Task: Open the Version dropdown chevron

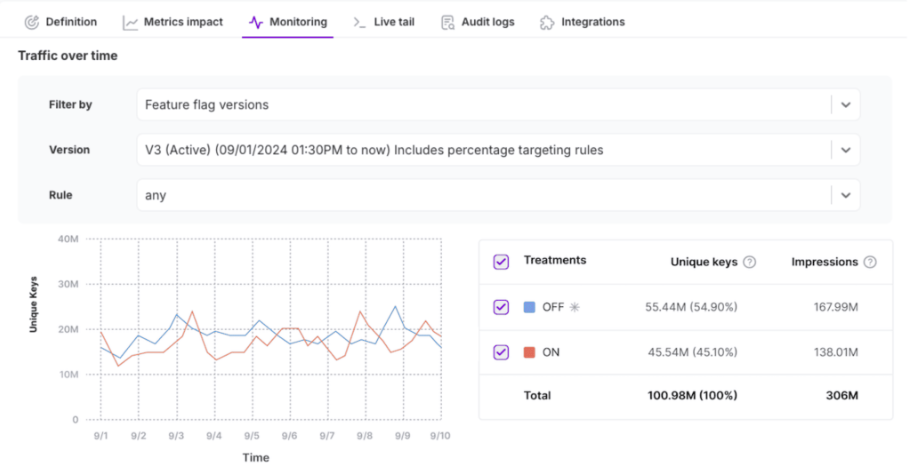Action: [x=845, y=150]
